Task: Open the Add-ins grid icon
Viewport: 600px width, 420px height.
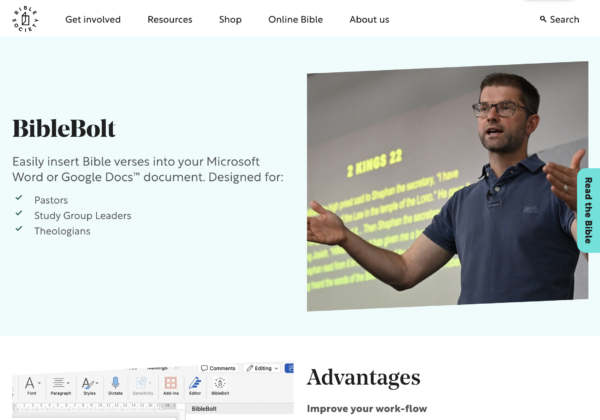Action: coord(171,383)
